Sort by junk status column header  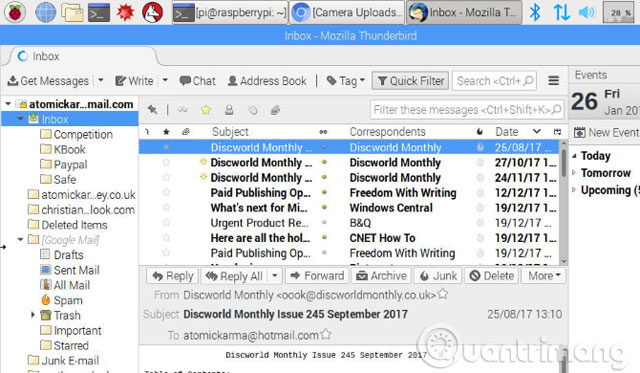480,132
